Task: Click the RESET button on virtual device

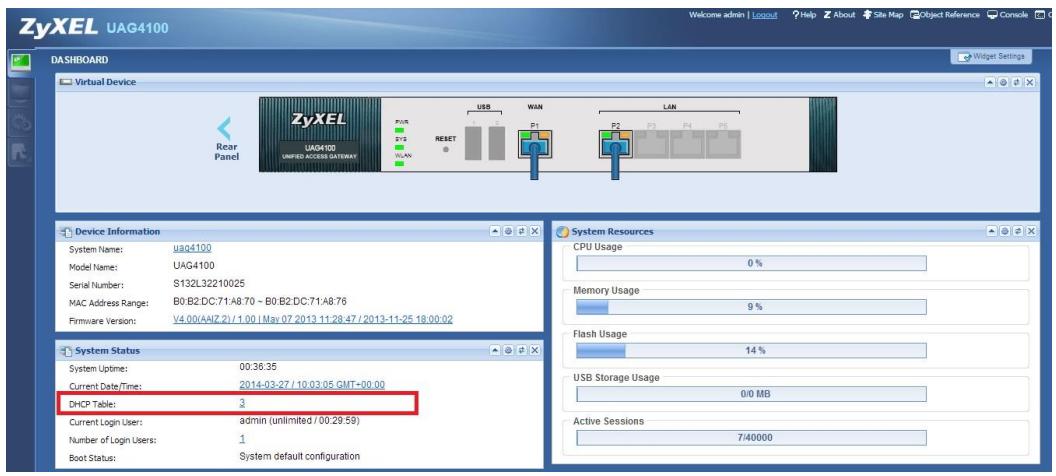Action: [445, 149]
